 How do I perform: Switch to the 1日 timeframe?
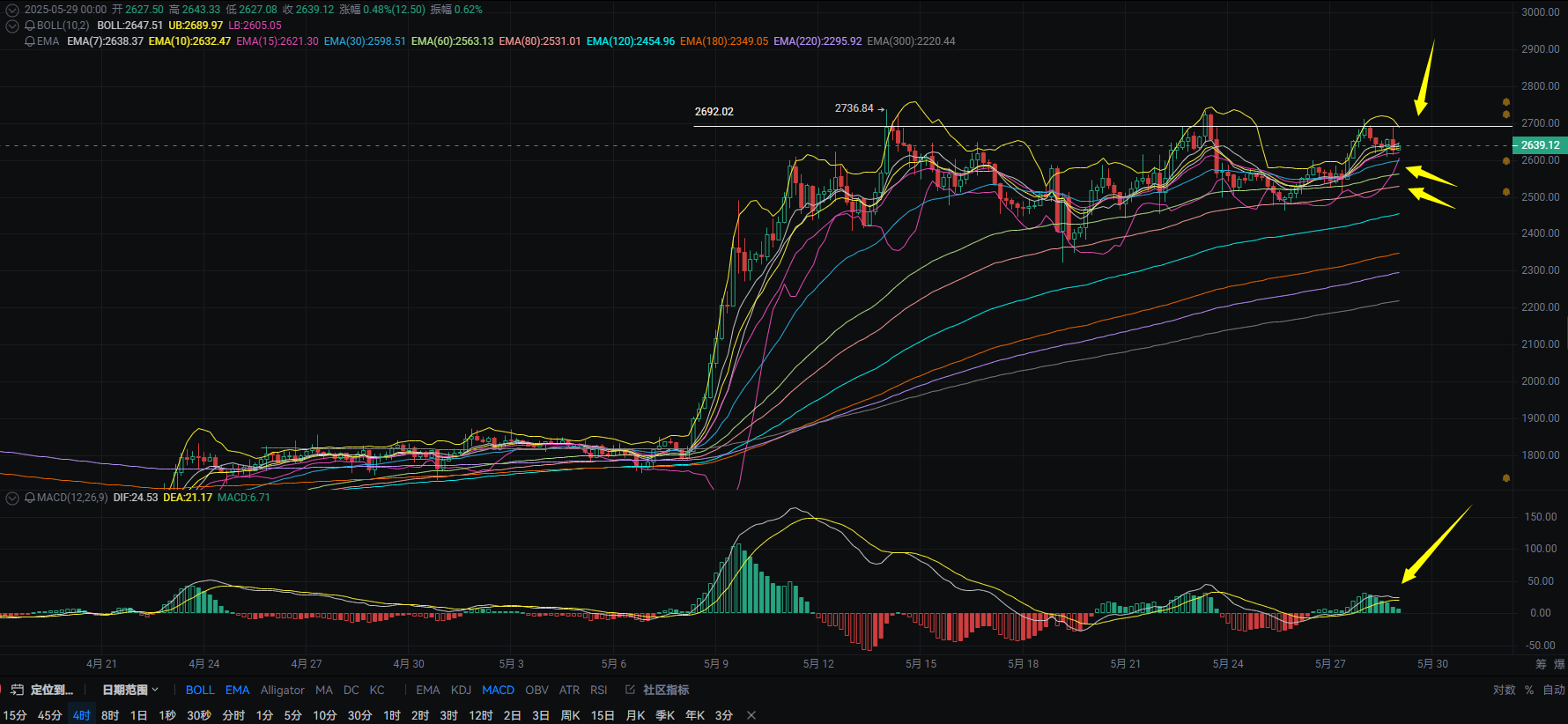138,715
